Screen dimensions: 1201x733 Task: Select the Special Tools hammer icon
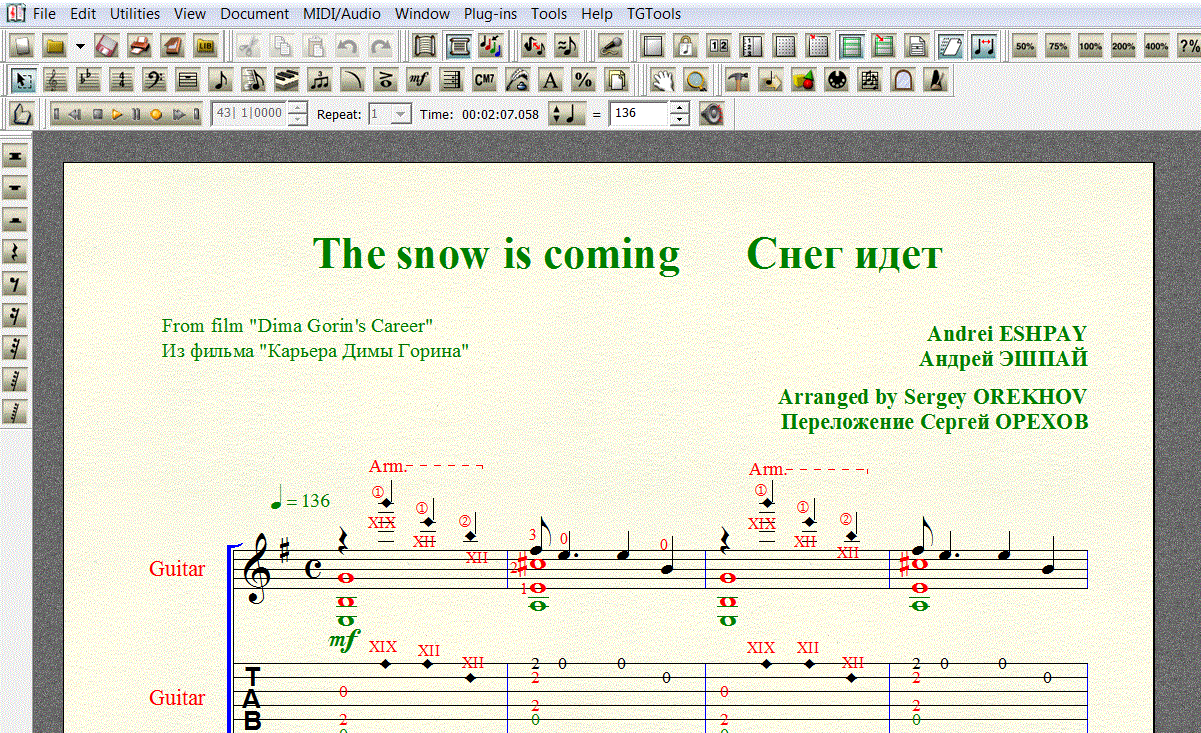(x=737, y=80)
